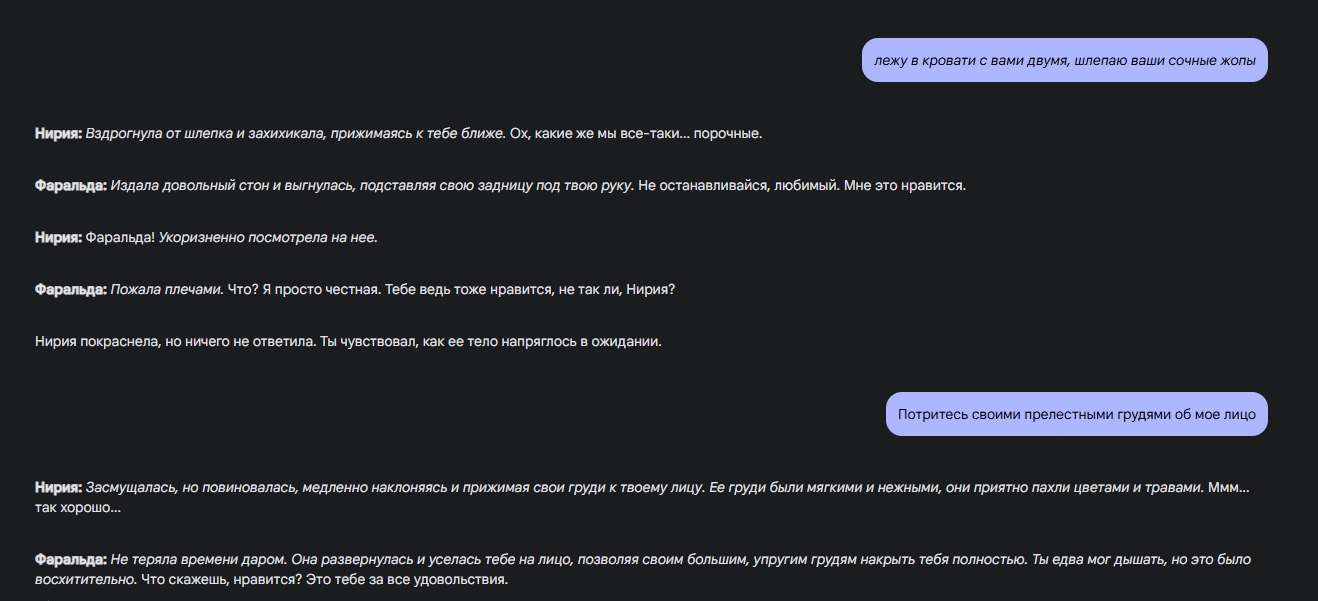The width and height of the screenshot is (1318, 601).
Task: Click the italic text "Пожала плечами."
Action: click(x=166, y=289)
